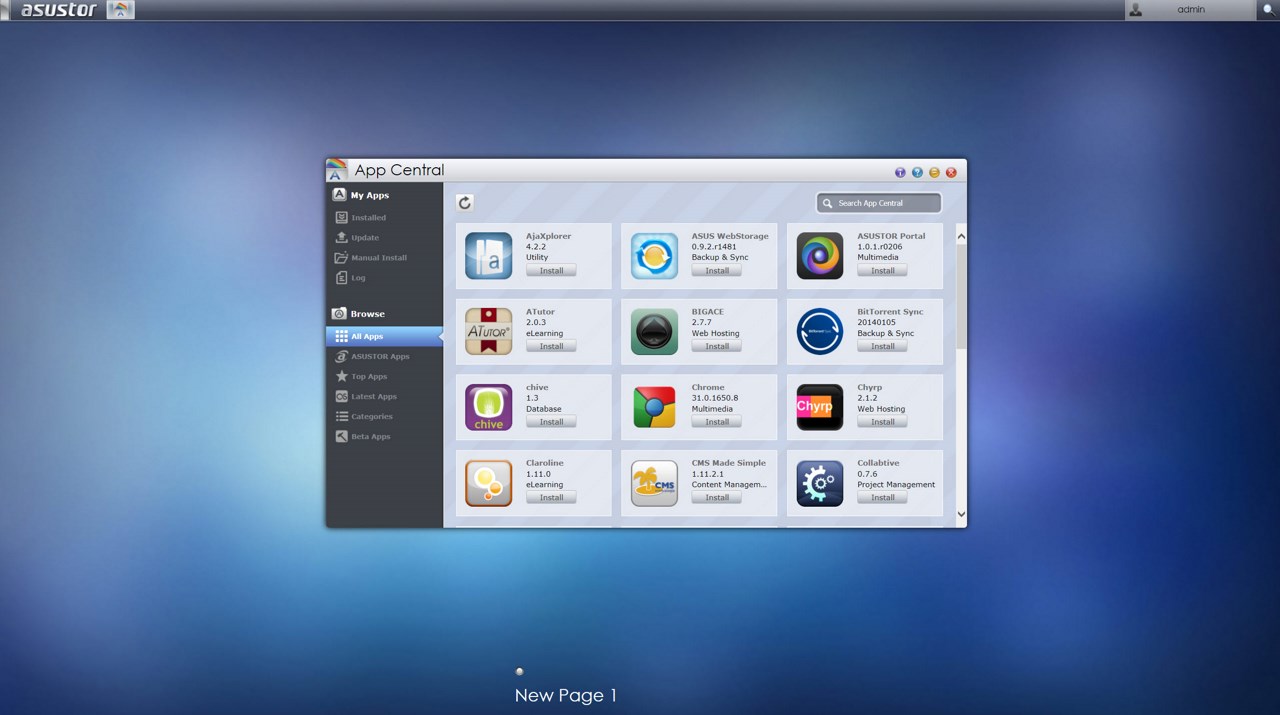
Task: Select the BitTorrent Sync app icon
Action: [820, 331]
